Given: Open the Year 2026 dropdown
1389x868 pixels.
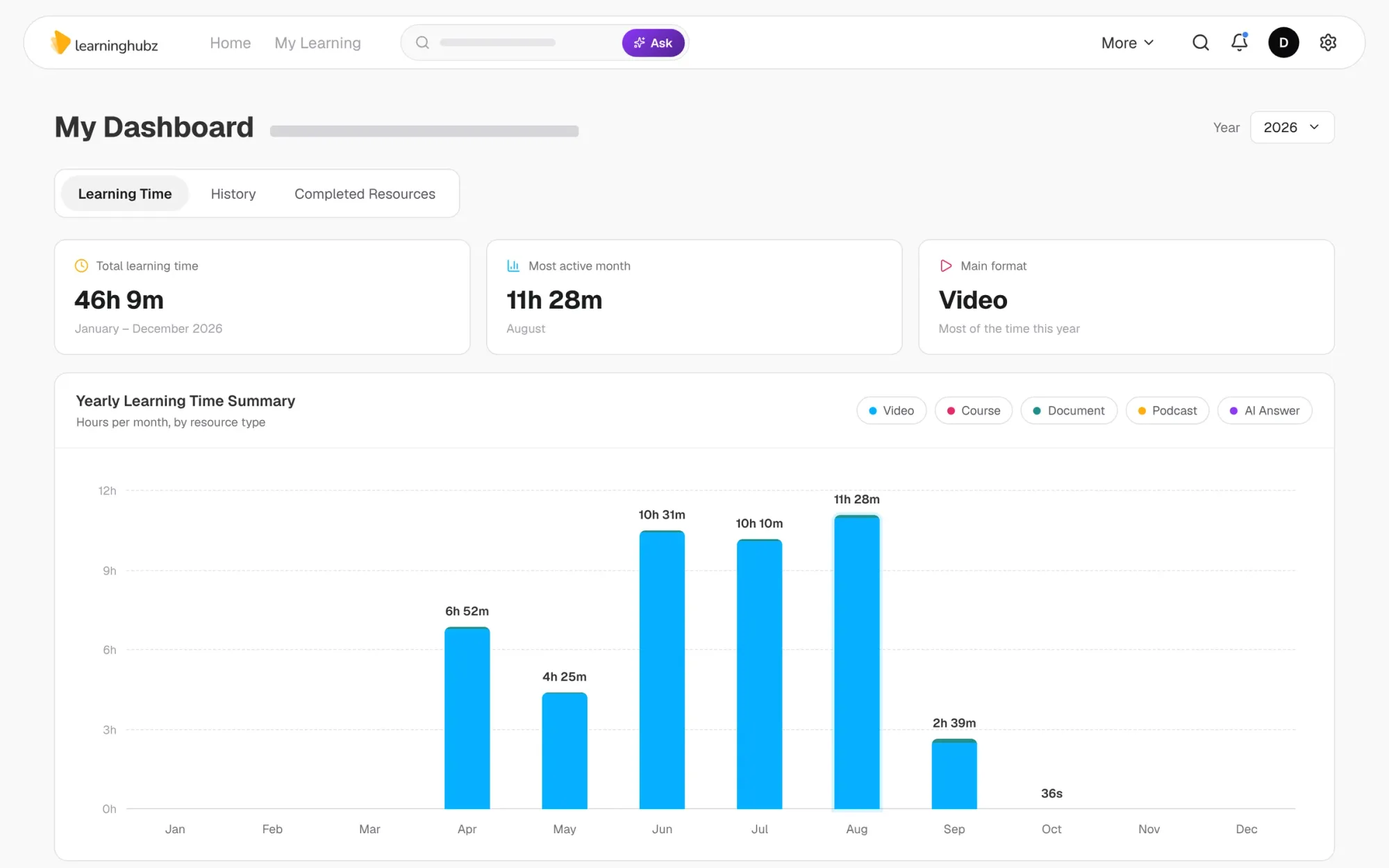Looking at the screenshot, I should click(1292, 127).
